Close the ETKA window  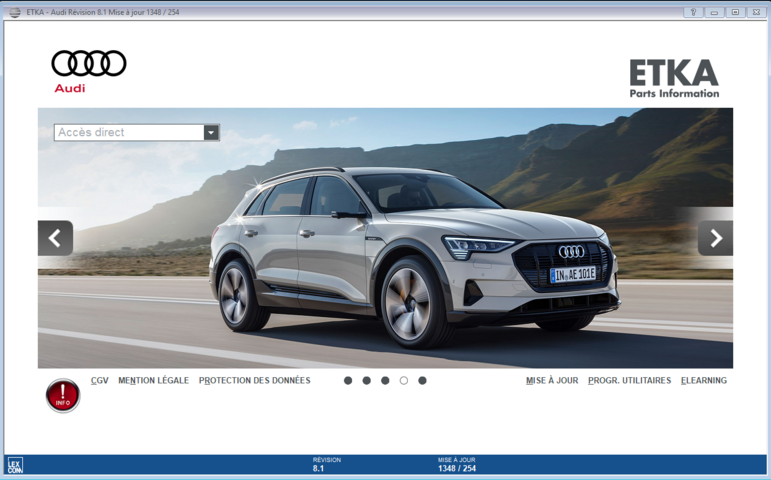click(x=756, y=12)
